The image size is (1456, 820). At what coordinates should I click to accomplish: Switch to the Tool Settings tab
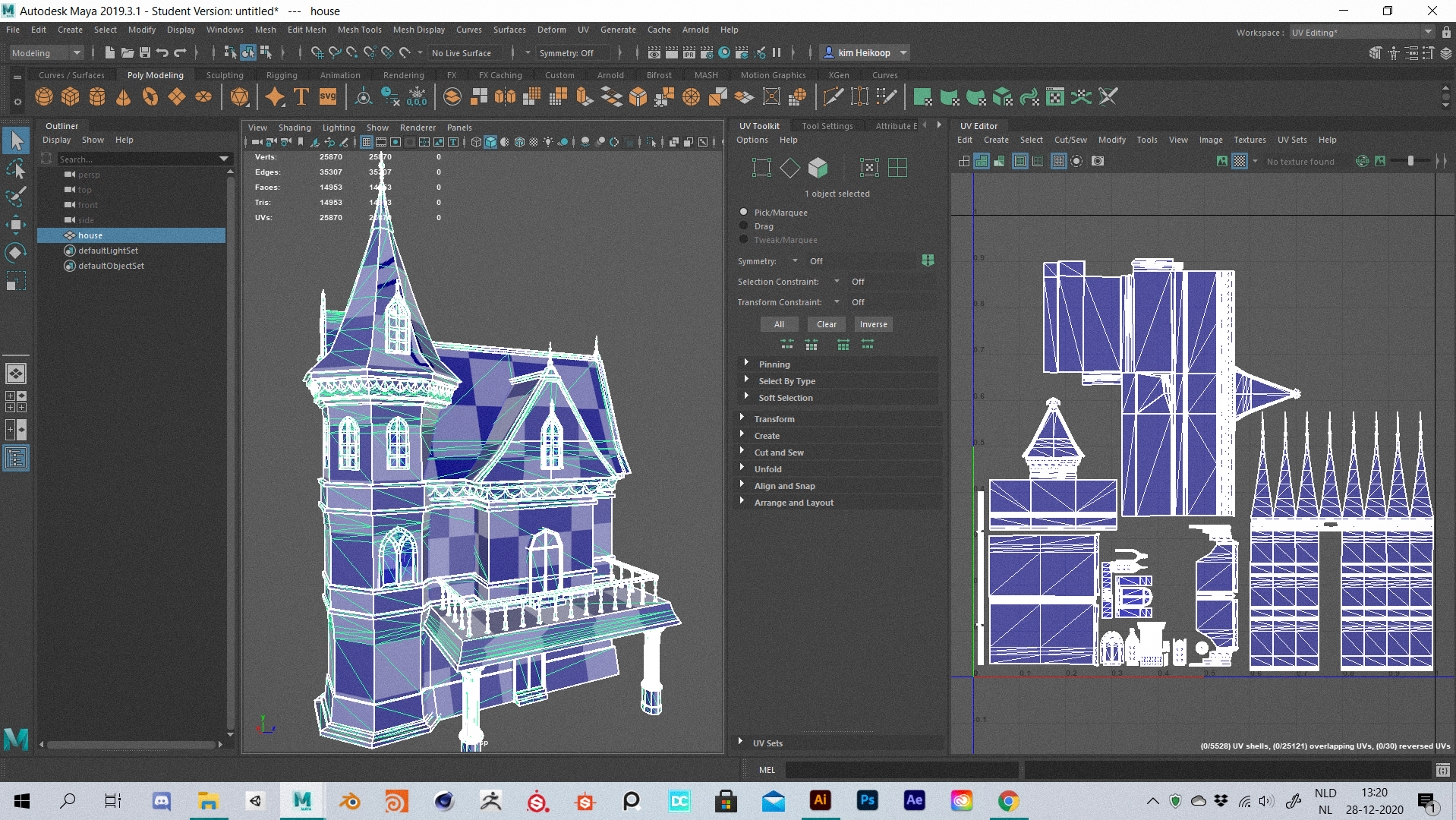click(827, 126)
